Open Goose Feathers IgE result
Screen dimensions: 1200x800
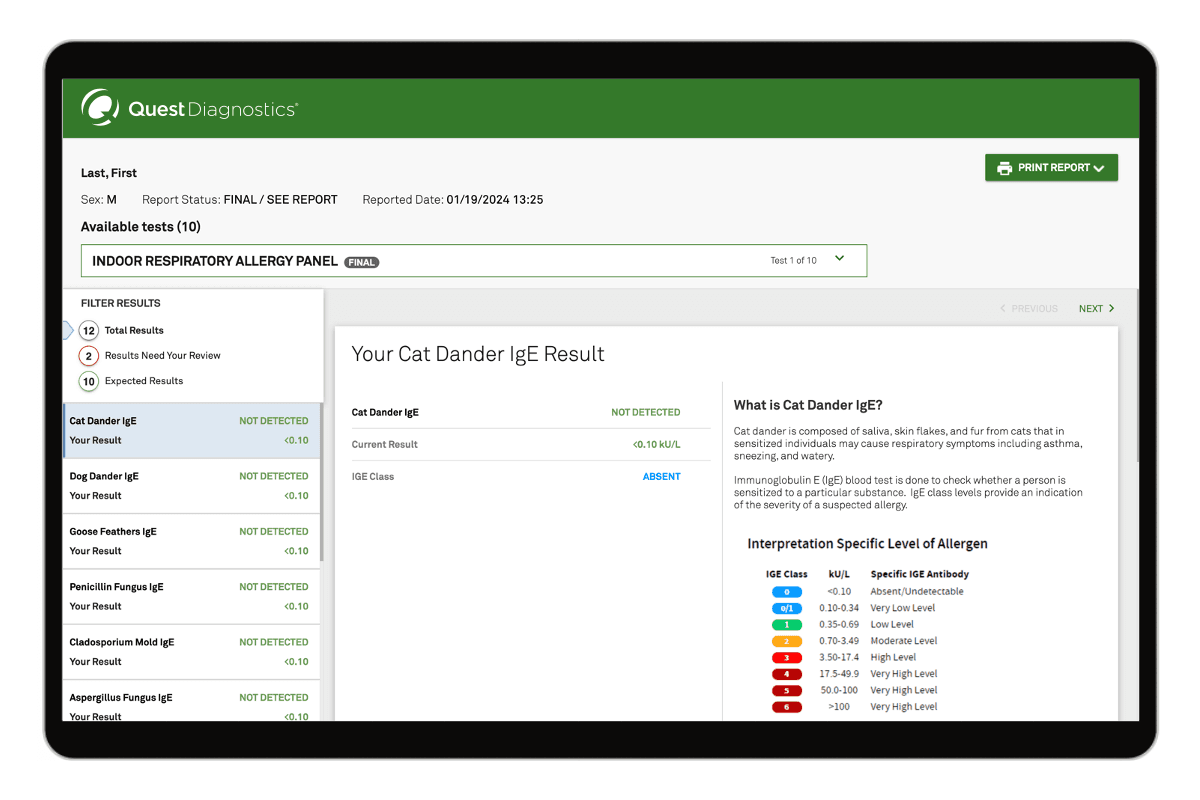click(x=190, y=541)
